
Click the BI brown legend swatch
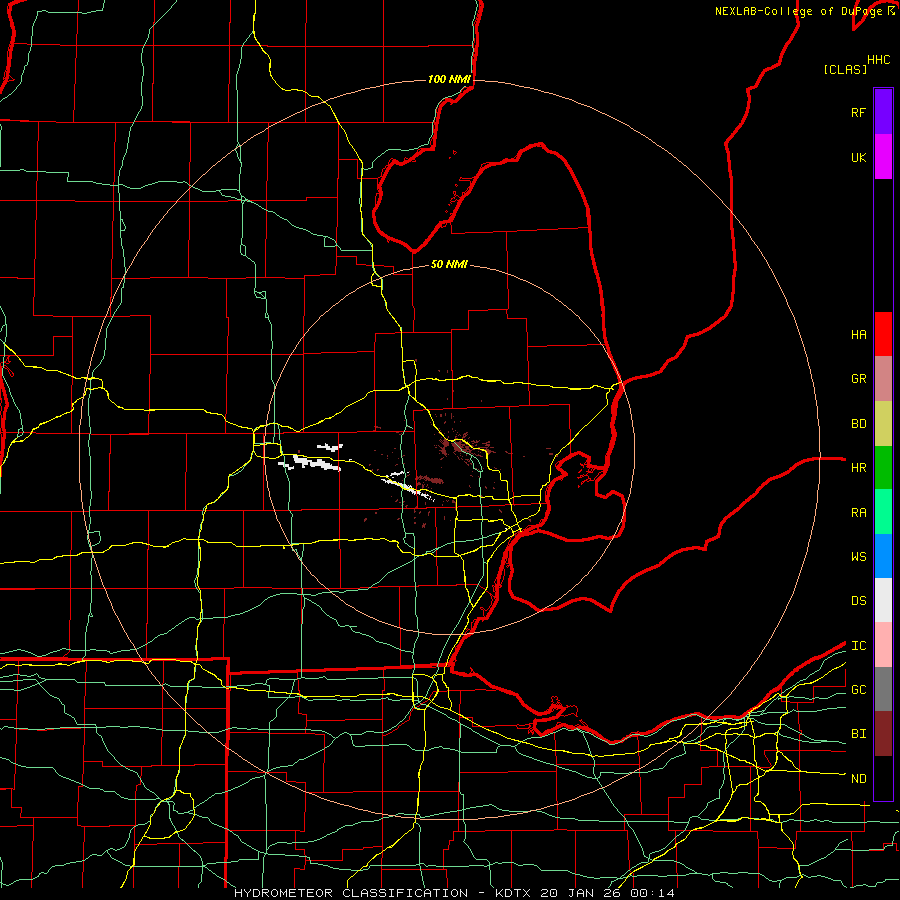click(x=883, y=734)
